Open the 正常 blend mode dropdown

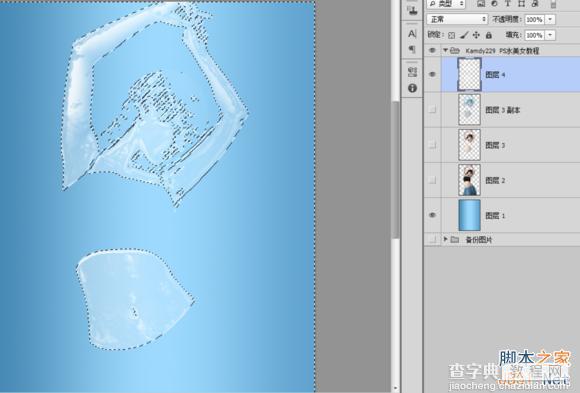(457, 19)
